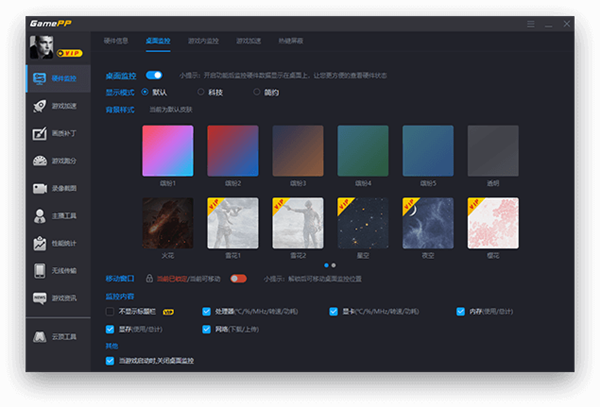Image resolution: width=600 pixels, height=407 pixels.
Task: Choose the gray transparent skin
Action: pyautogui.click(x=493, y=151)
